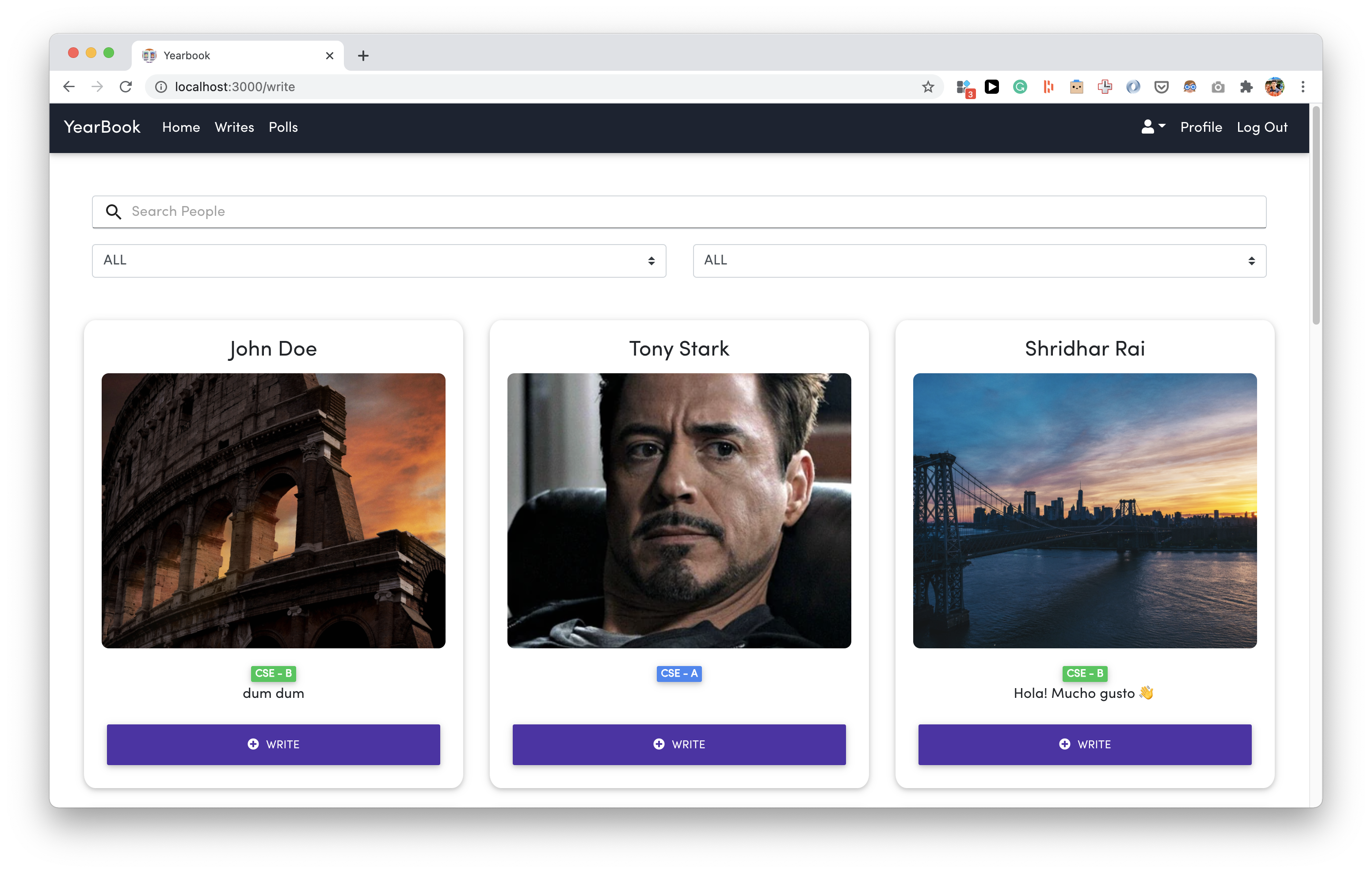The height and width of the screenshot is (873, 1372).
Task: Click WRITE button on John Doe's card
Action: 273,744
